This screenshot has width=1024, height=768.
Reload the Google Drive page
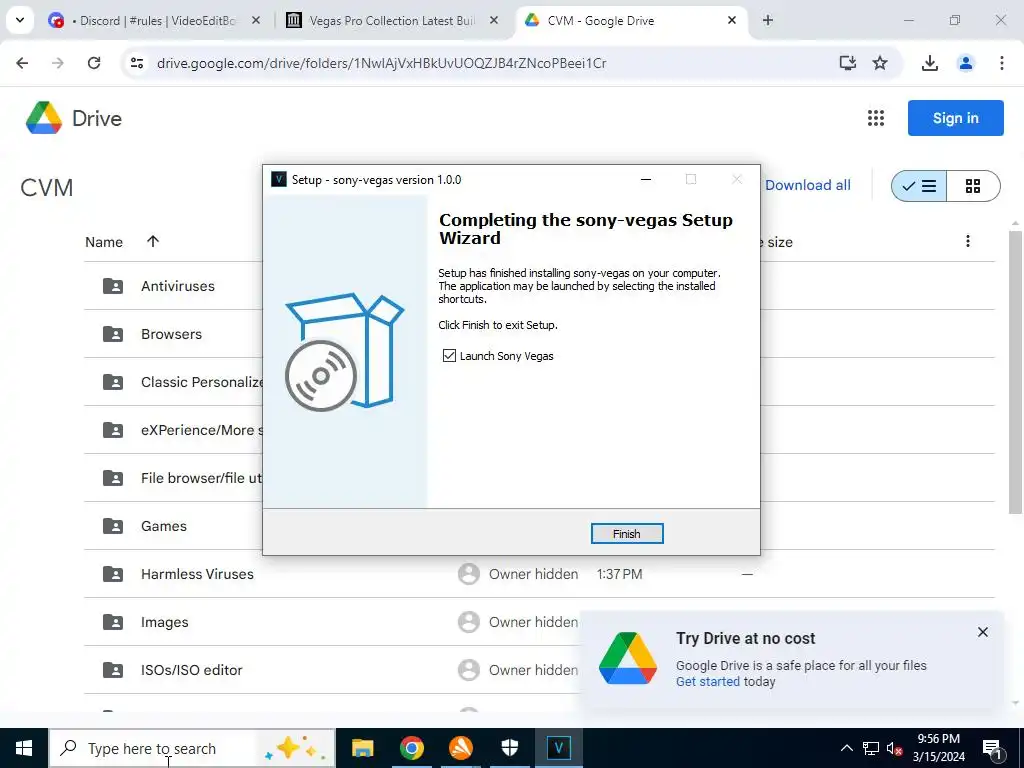94,63
